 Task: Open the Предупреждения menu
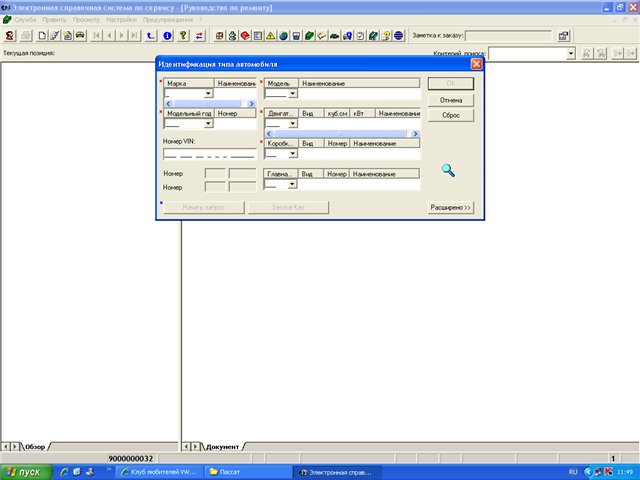(168, 20)
